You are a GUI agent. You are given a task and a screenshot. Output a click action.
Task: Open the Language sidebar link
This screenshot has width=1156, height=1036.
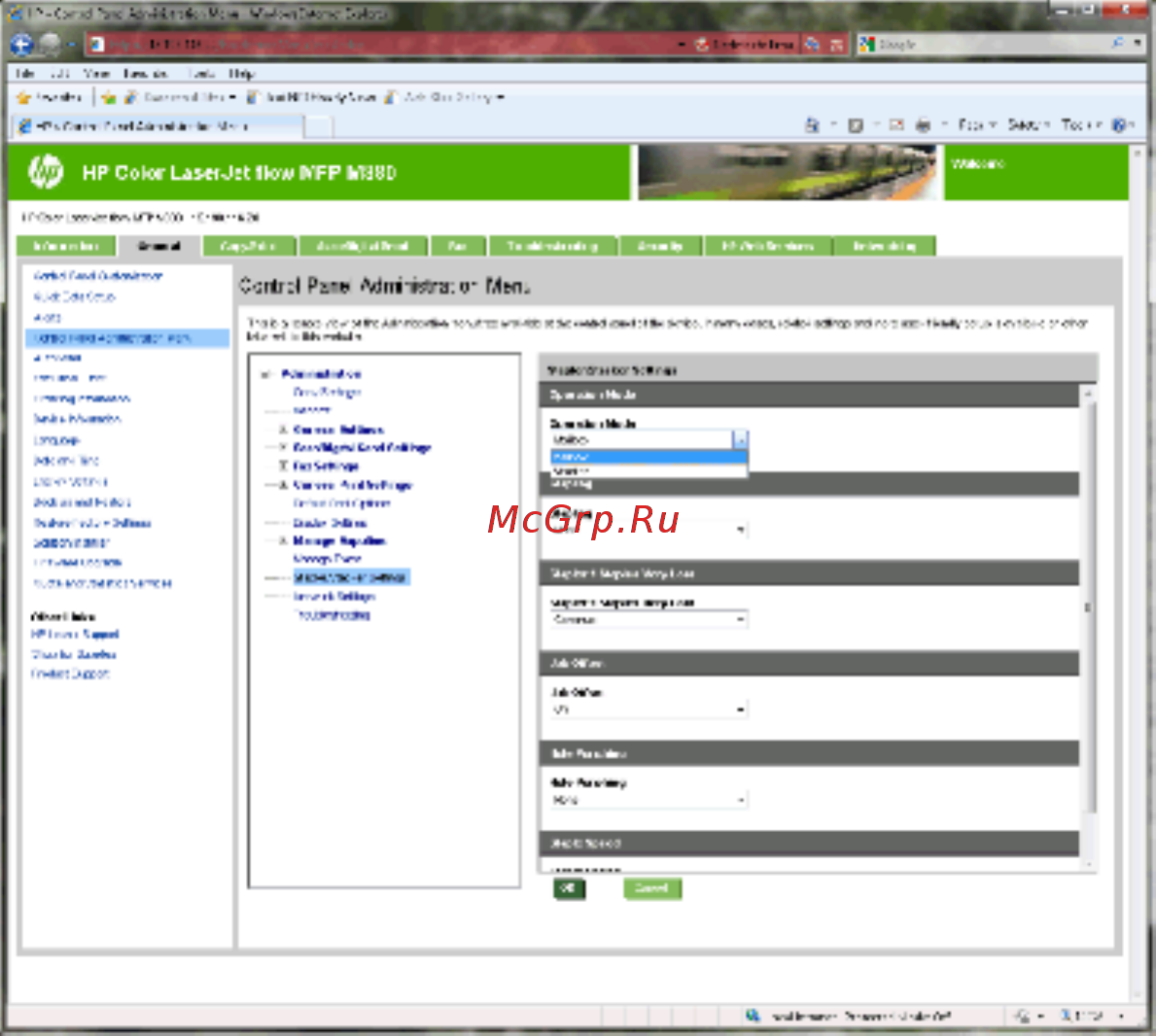click(56, 440)
